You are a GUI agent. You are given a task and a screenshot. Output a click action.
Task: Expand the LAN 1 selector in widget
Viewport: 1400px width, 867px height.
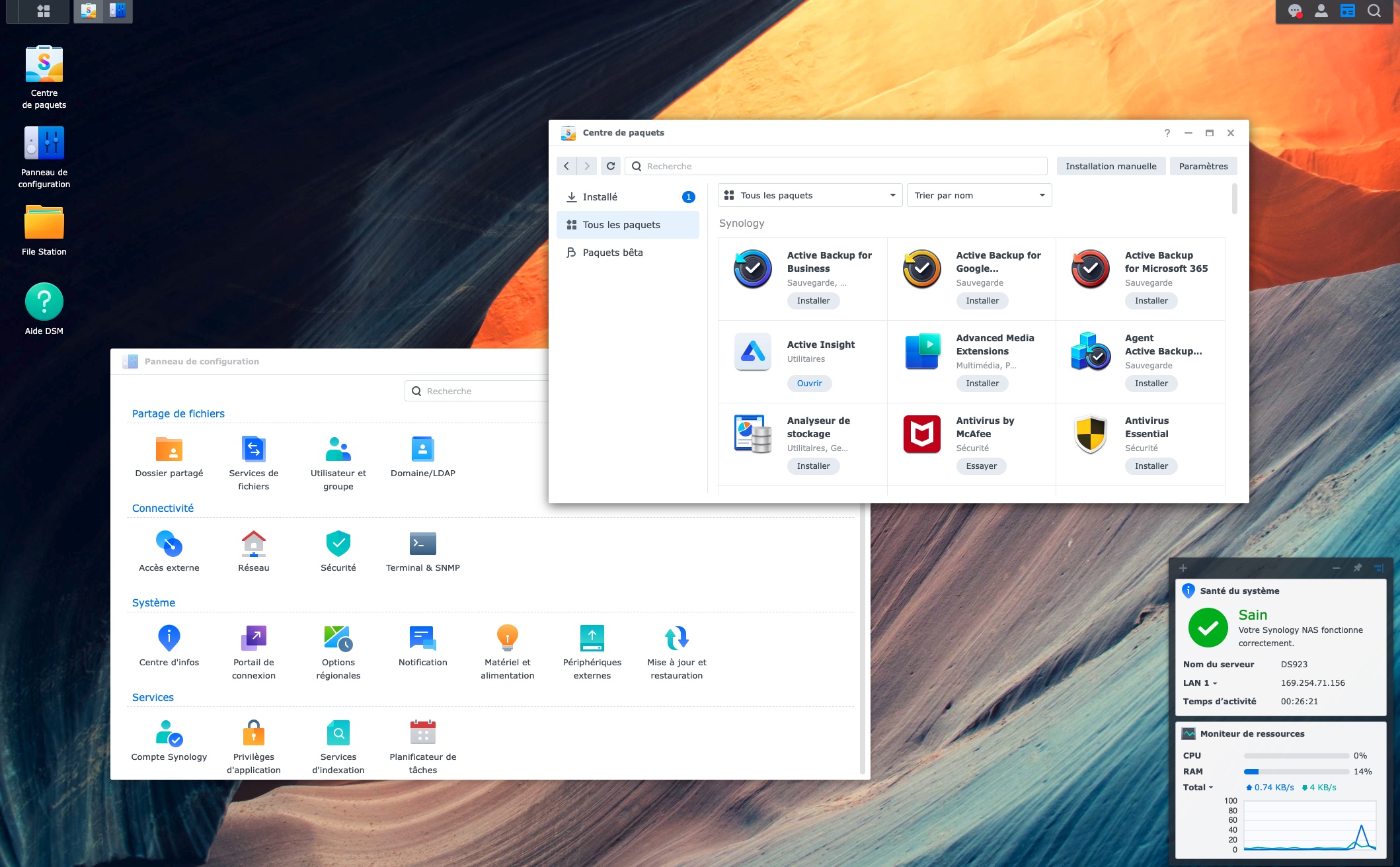point(1200,682)
